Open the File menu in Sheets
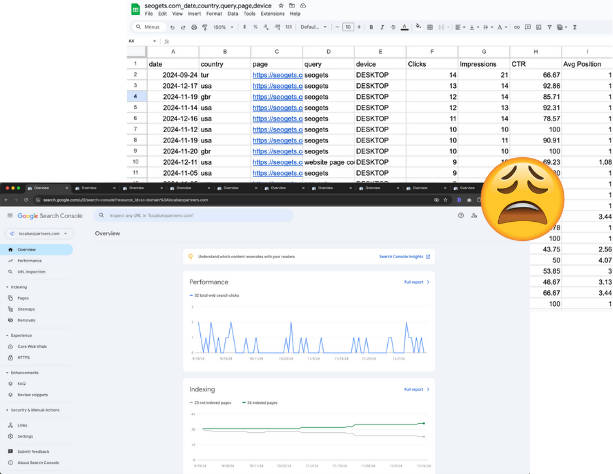The image size is (613, 474). [149, 14]
